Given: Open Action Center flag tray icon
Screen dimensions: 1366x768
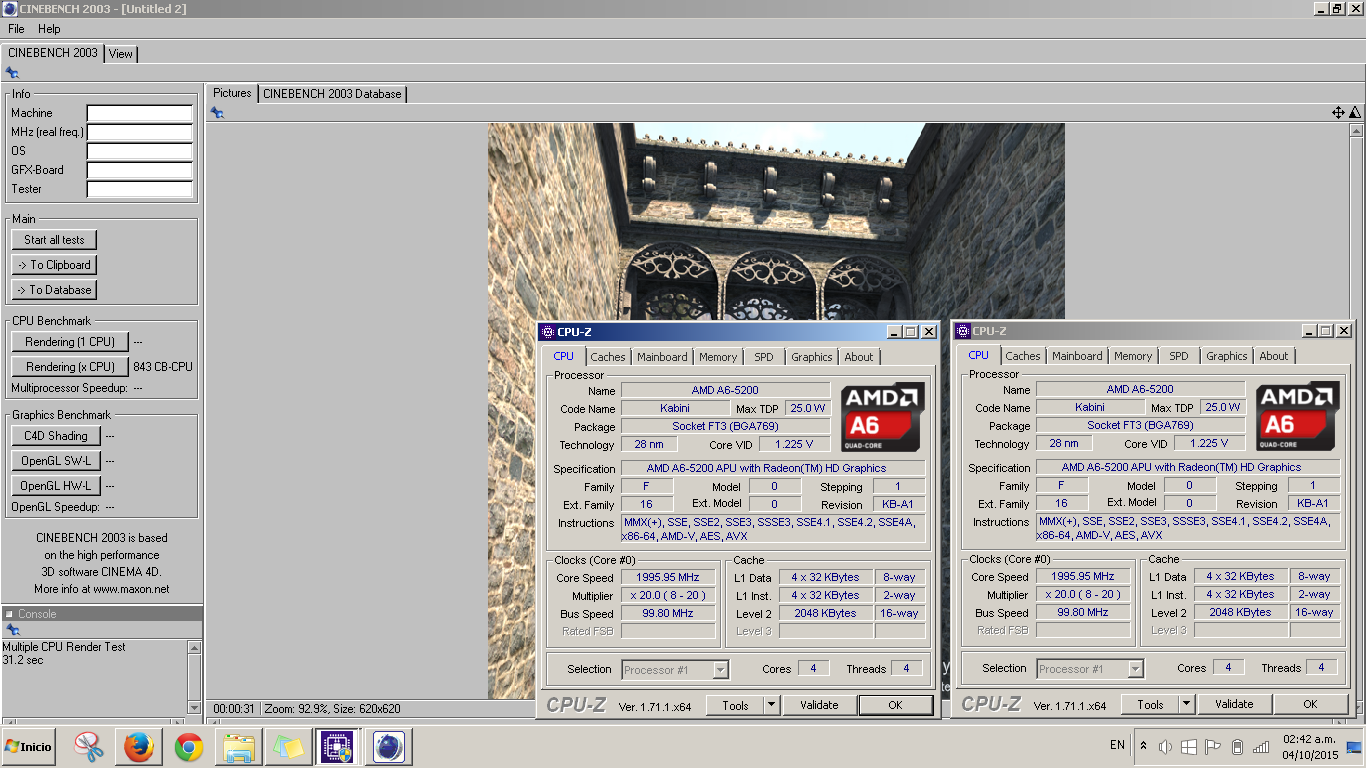Looking at the screenshot, I should click(x=1213, y=747).
